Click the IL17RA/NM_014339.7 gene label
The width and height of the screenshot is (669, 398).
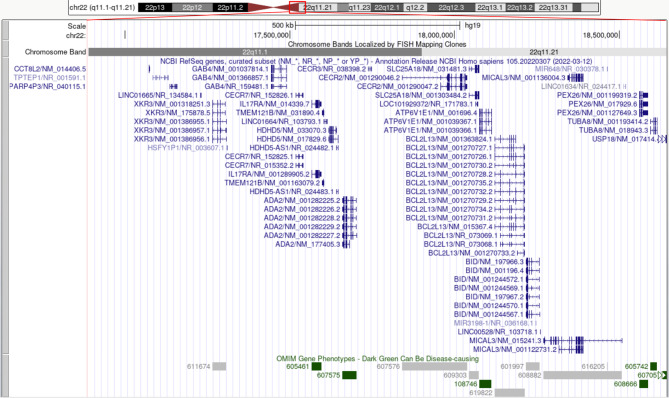(x=274, y=104)
